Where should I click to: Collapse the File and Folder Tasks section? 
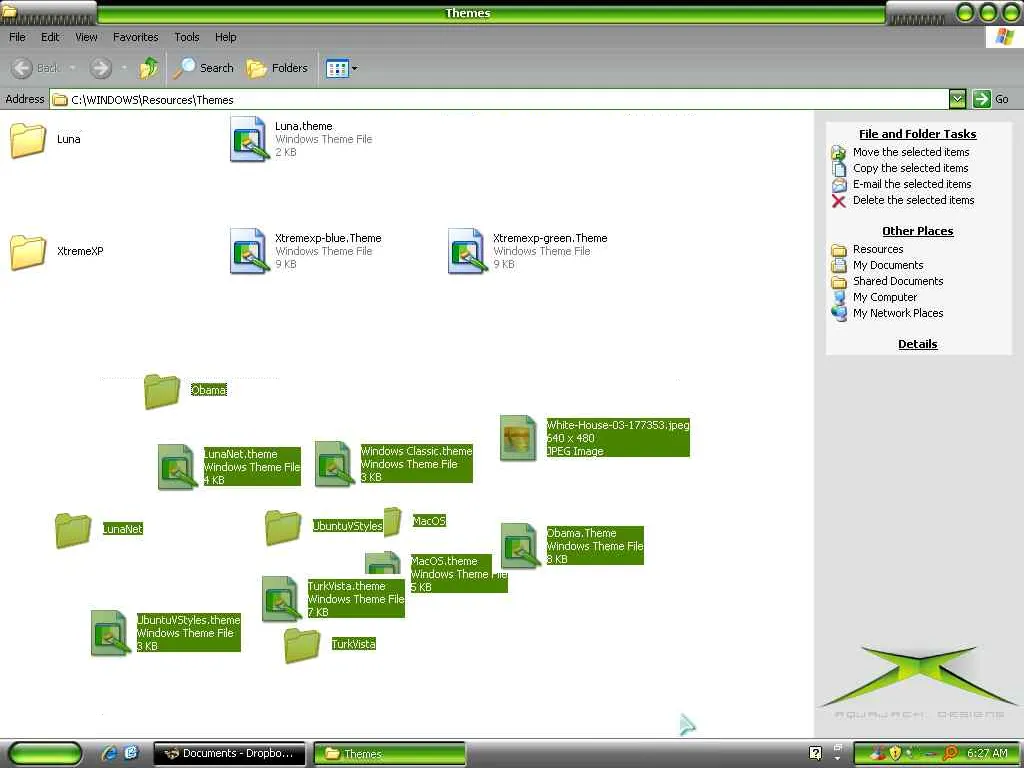[918, 134]
